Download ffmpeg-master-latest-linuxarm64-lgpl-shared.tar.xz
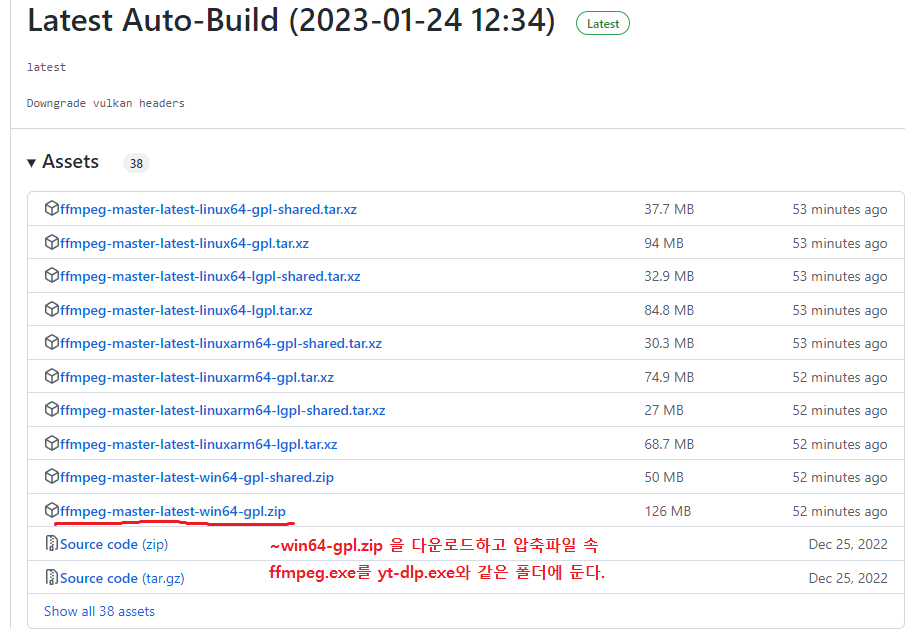The width and height of the screenshot is (905, 629). 223,410
